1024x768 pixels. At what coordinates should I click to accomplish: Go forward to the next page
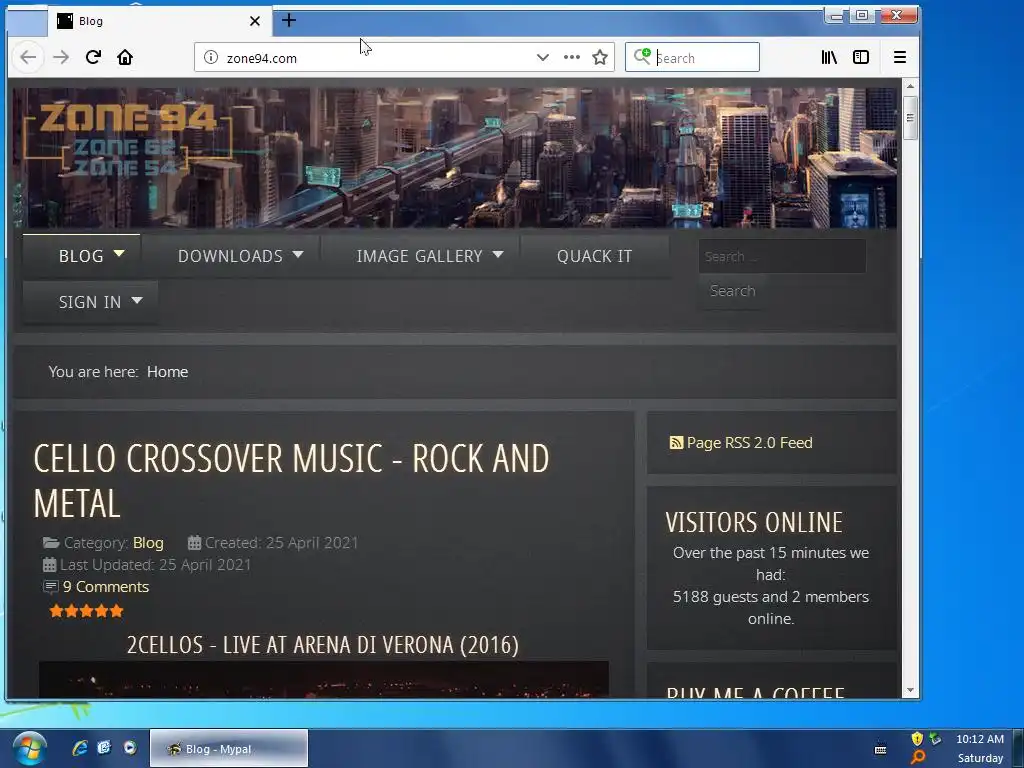tap(61, 57)
